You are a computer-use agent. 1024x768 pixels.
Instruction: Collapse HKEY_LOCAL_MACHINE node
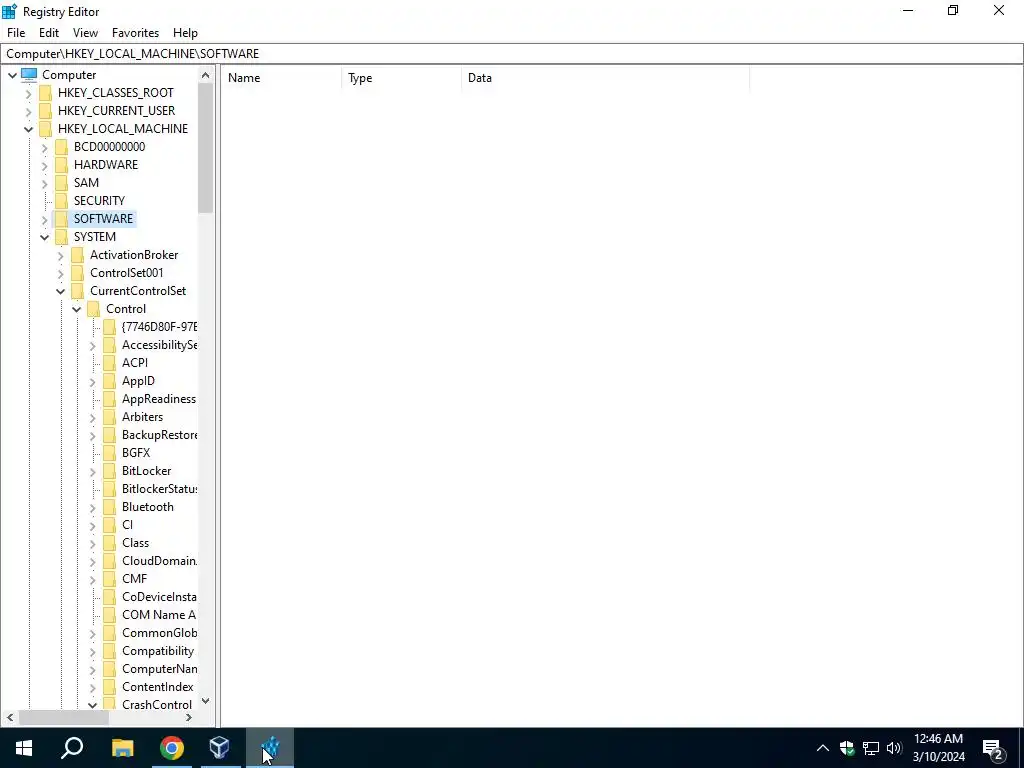[29, 129]
